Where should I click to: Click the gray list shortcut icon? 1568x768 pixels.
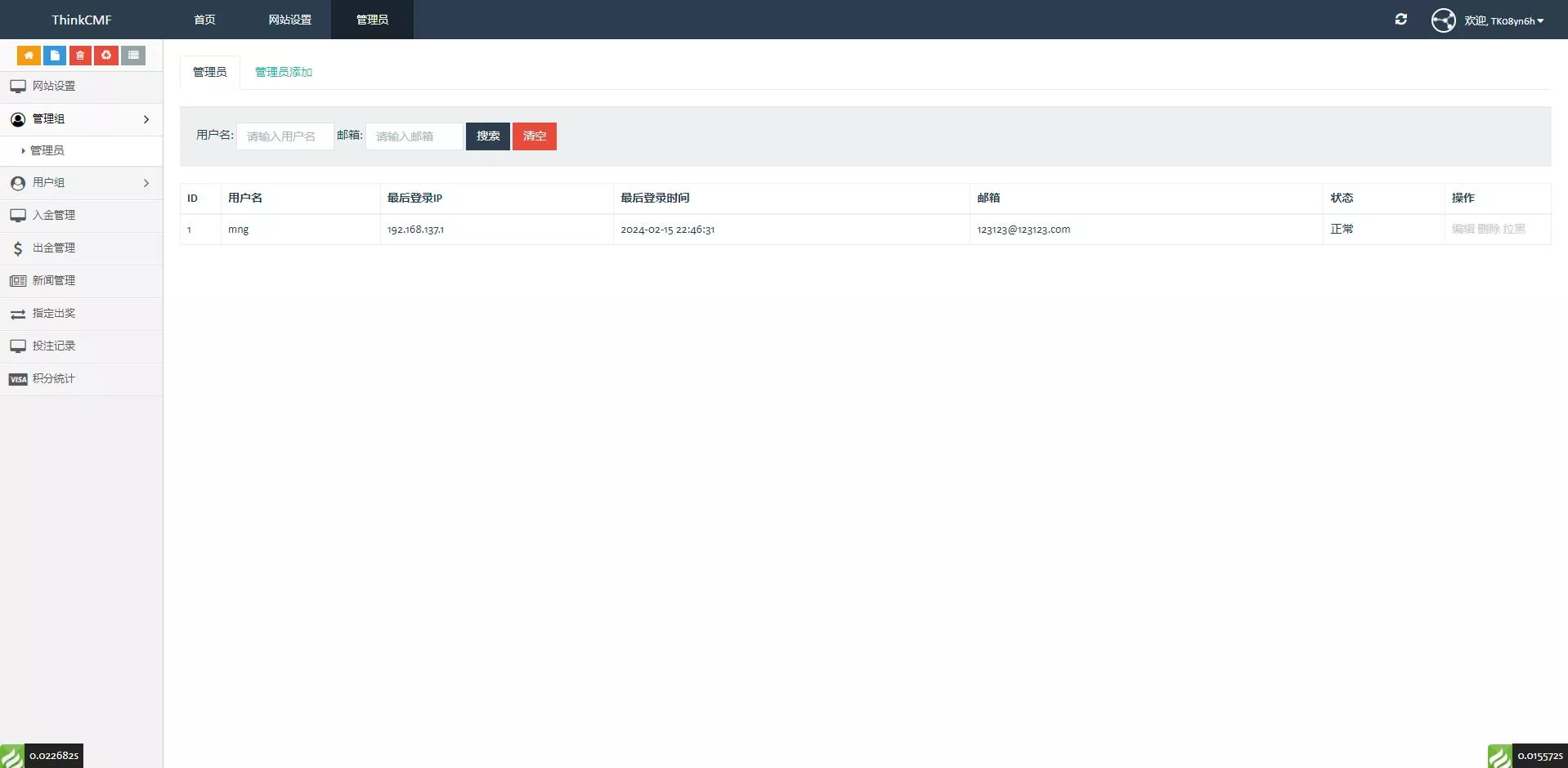[133, 56]
